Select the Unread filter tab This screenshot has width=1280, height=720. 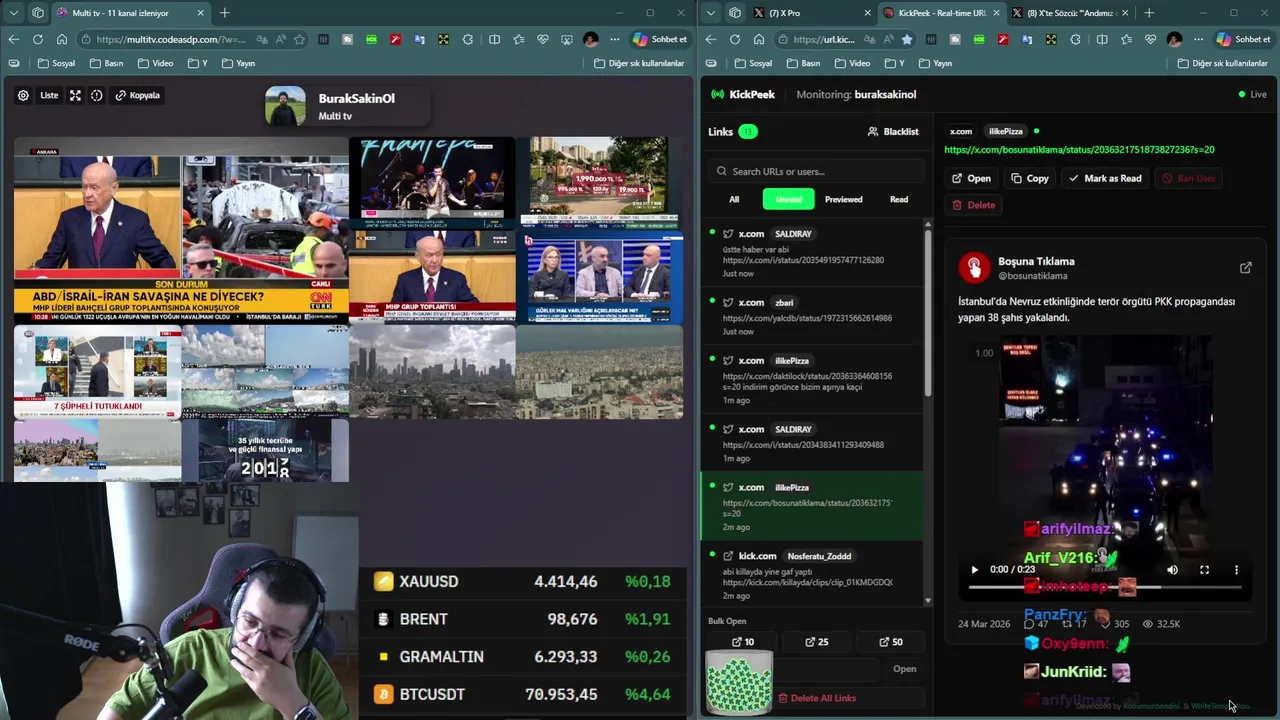789,199
